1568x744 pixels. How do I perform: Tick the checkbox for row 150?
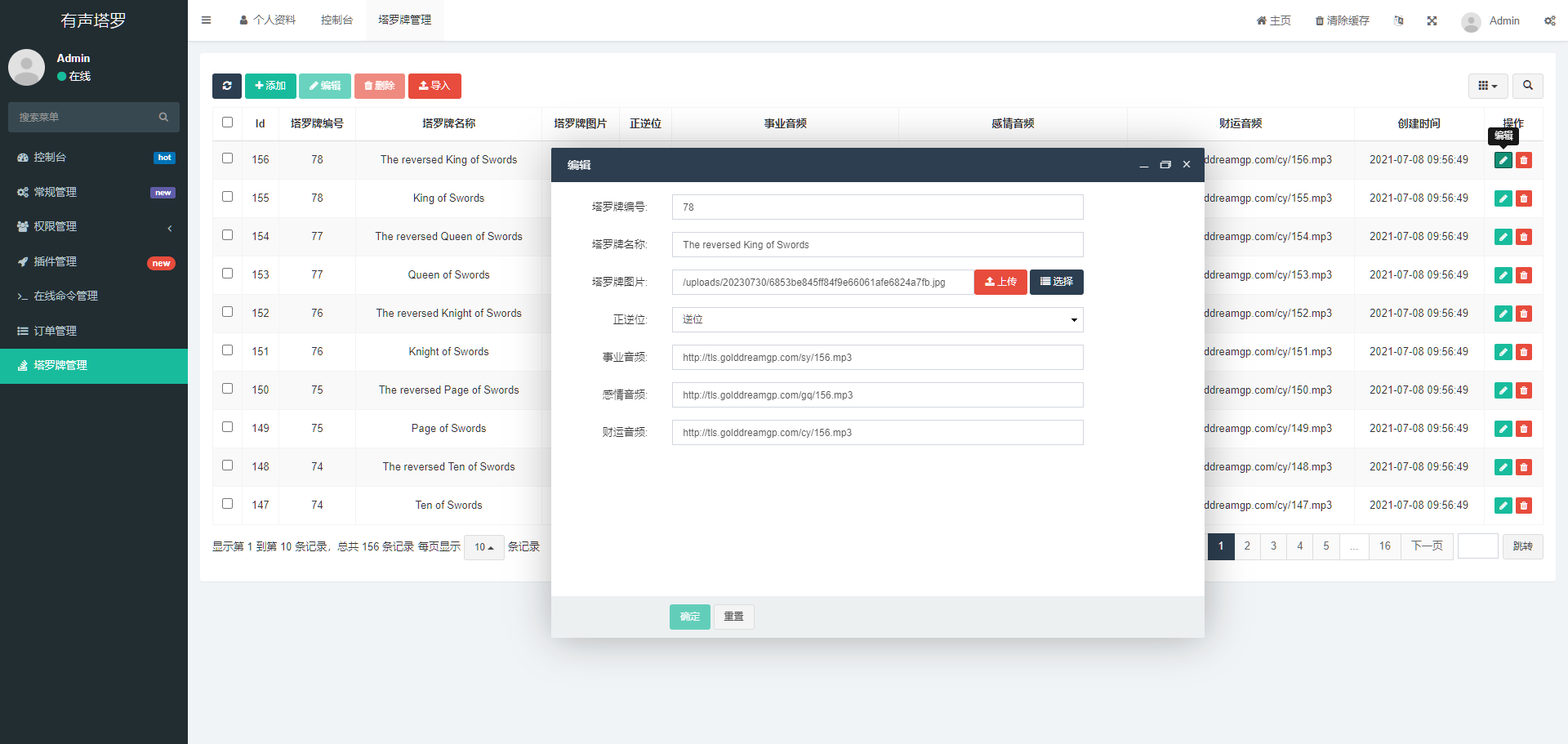pos(227,389)
